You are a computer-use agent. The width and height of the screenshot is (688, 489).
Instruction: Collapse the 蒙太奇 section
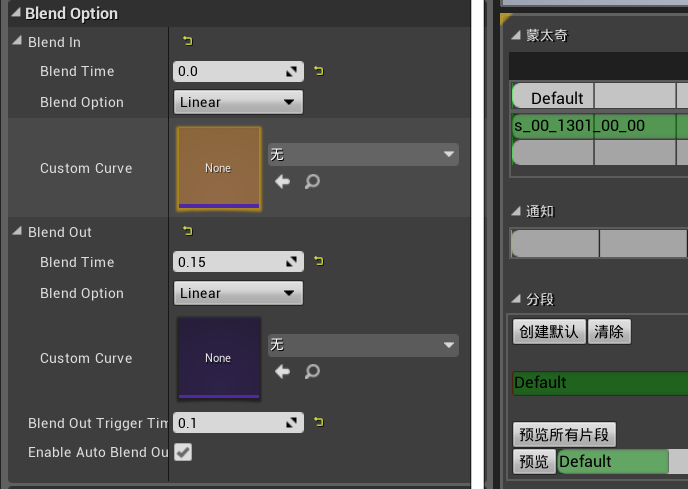pos(516,35)
